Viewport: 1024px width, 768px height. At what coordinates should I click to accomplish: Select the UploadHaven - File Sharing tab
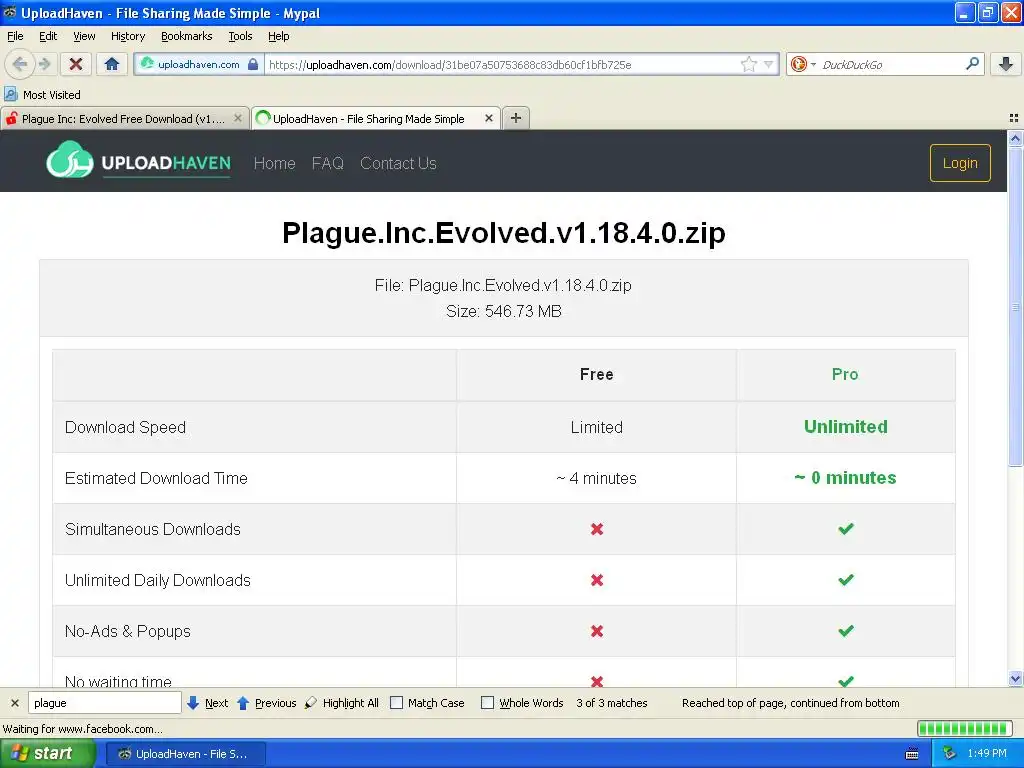pos(368,119)
